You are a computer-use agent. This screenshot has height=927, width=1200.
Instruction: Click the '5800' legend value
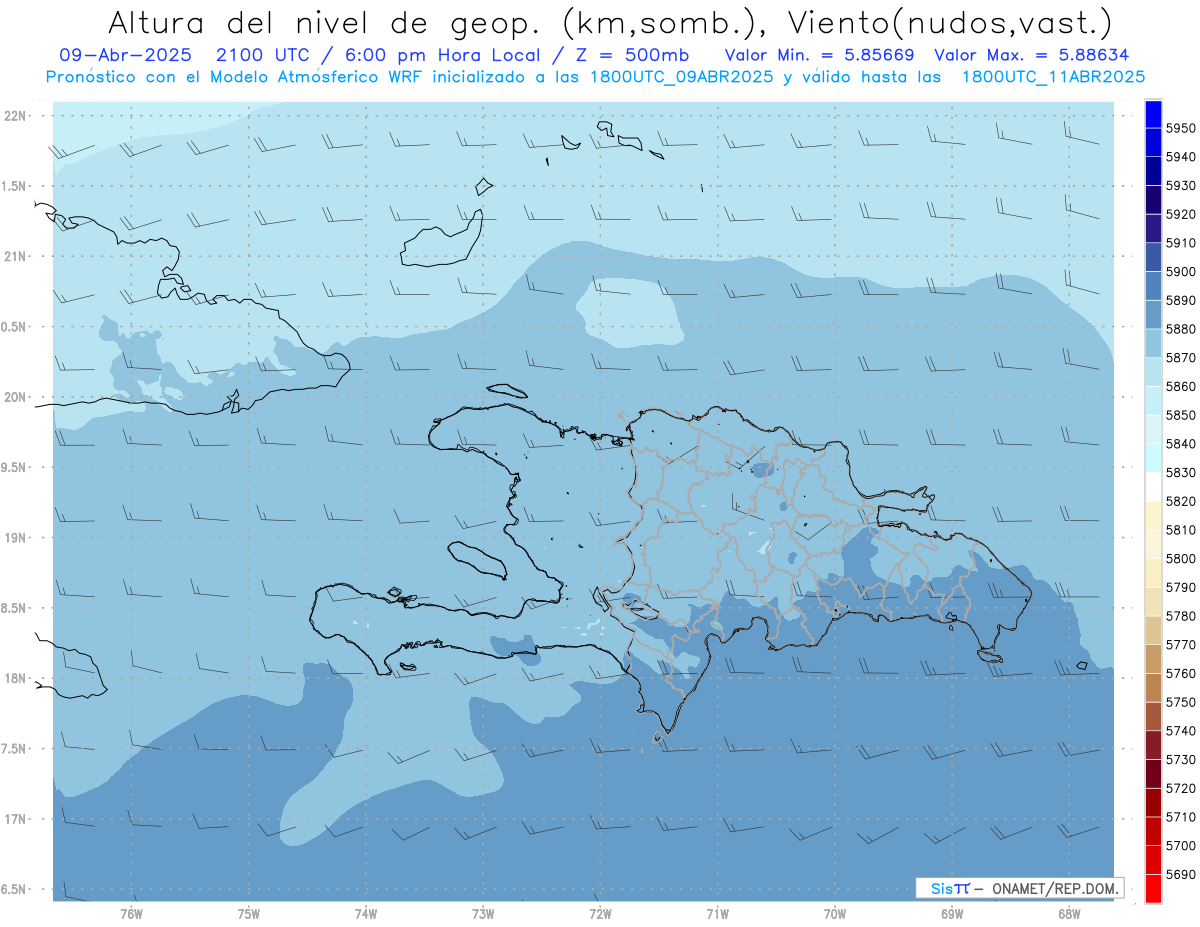[x=1181, y=558]
